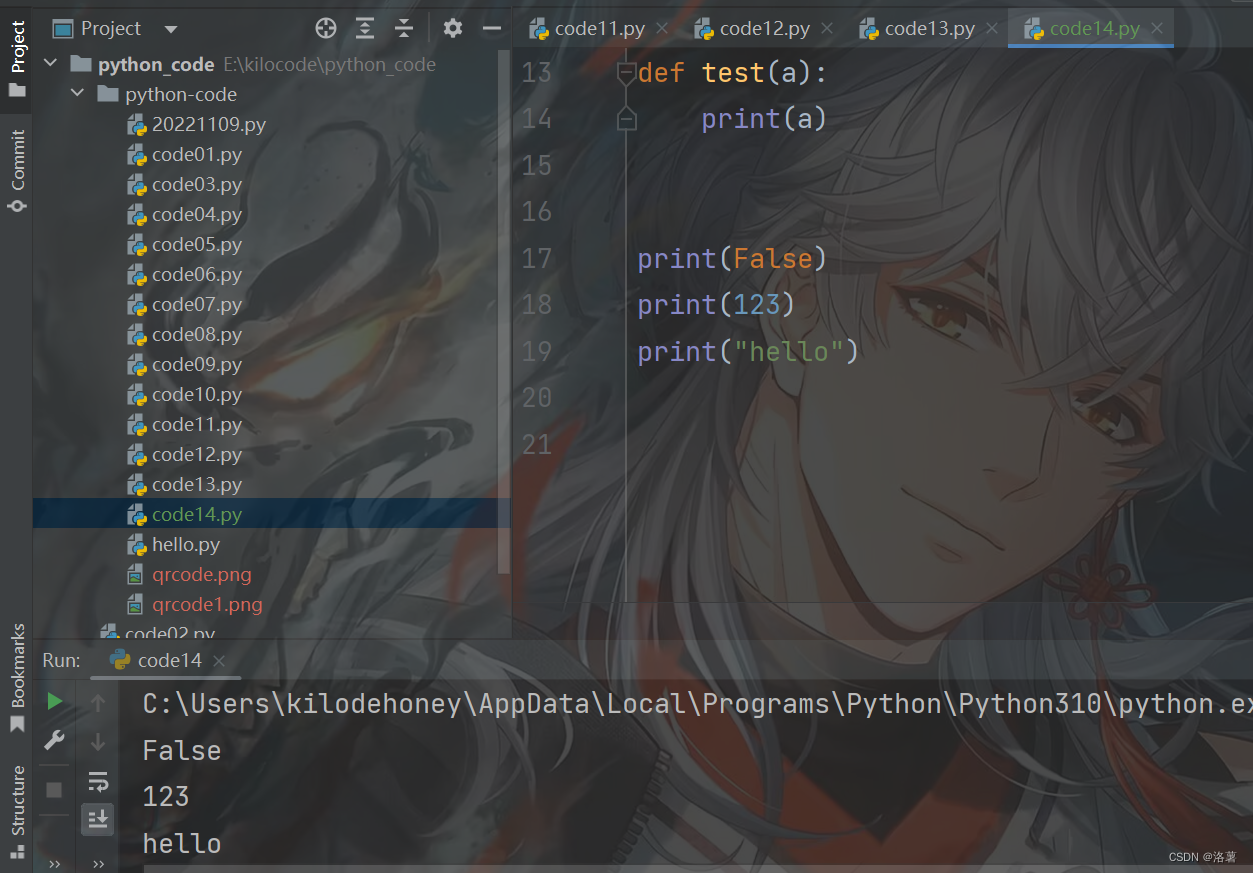The height and width of the screenshot is (873, 1253).
Task: Click the Collapse All icon in Project panel
Action: click(404, 28)
